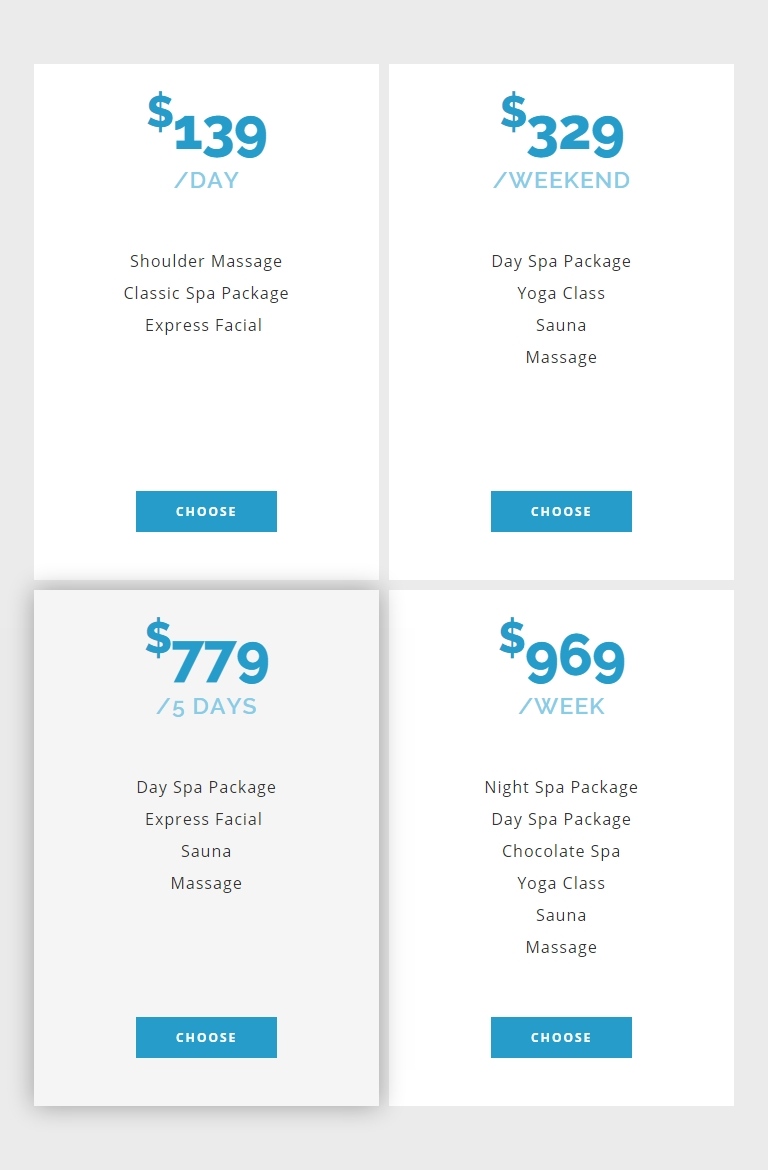Click Express Facial in the $139 plan

coord(204,325)
